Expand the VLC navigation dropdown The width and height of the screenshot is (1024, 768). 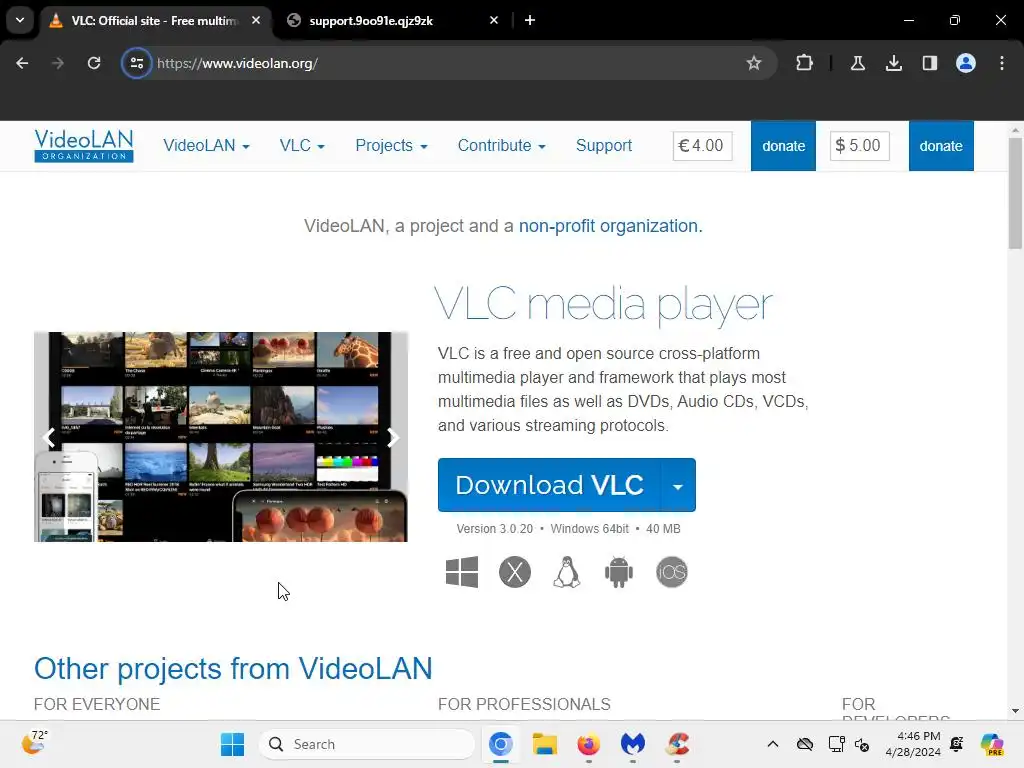302,146
